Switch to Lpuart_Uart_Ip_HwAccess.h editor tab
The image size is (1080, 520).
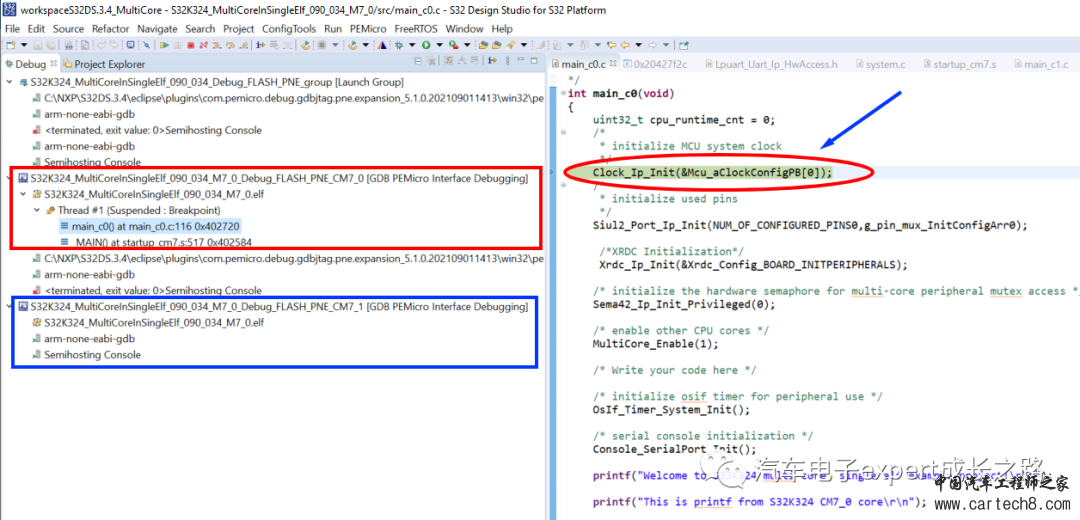(771, 64)
